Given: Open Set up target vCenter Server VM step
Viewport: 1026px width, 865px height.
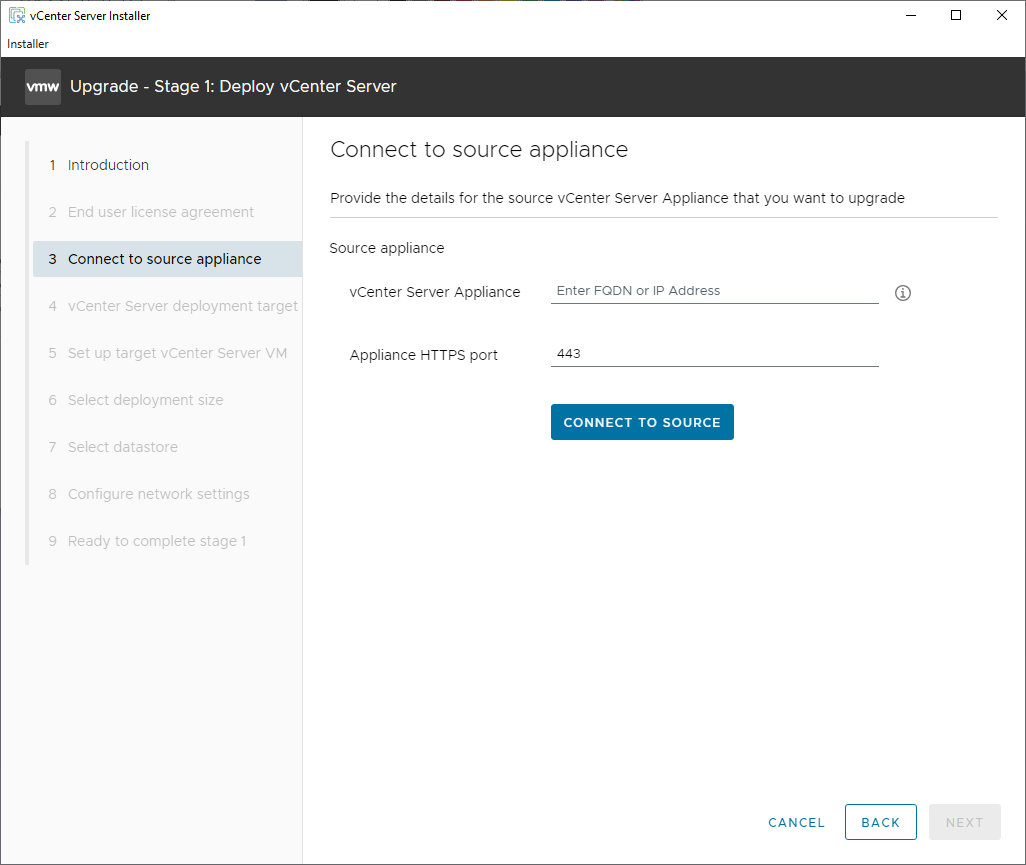Looking at the screenshot, I should pos(177,353).
